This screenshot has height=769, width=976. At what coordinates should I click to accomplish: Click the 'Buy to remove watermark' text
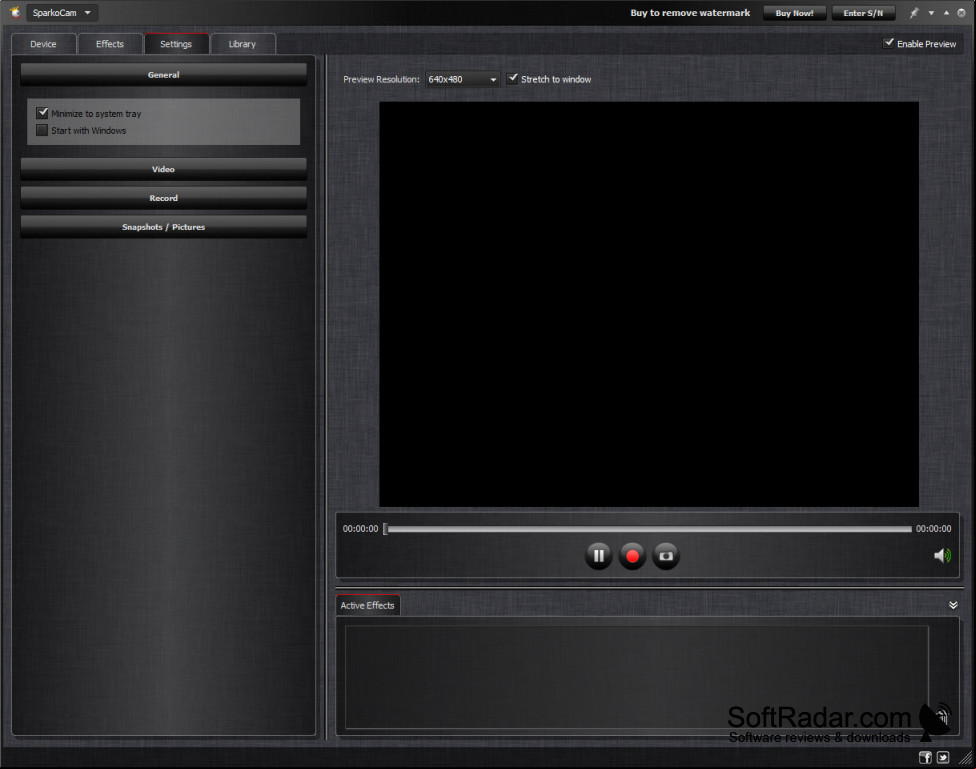[690, 13]
